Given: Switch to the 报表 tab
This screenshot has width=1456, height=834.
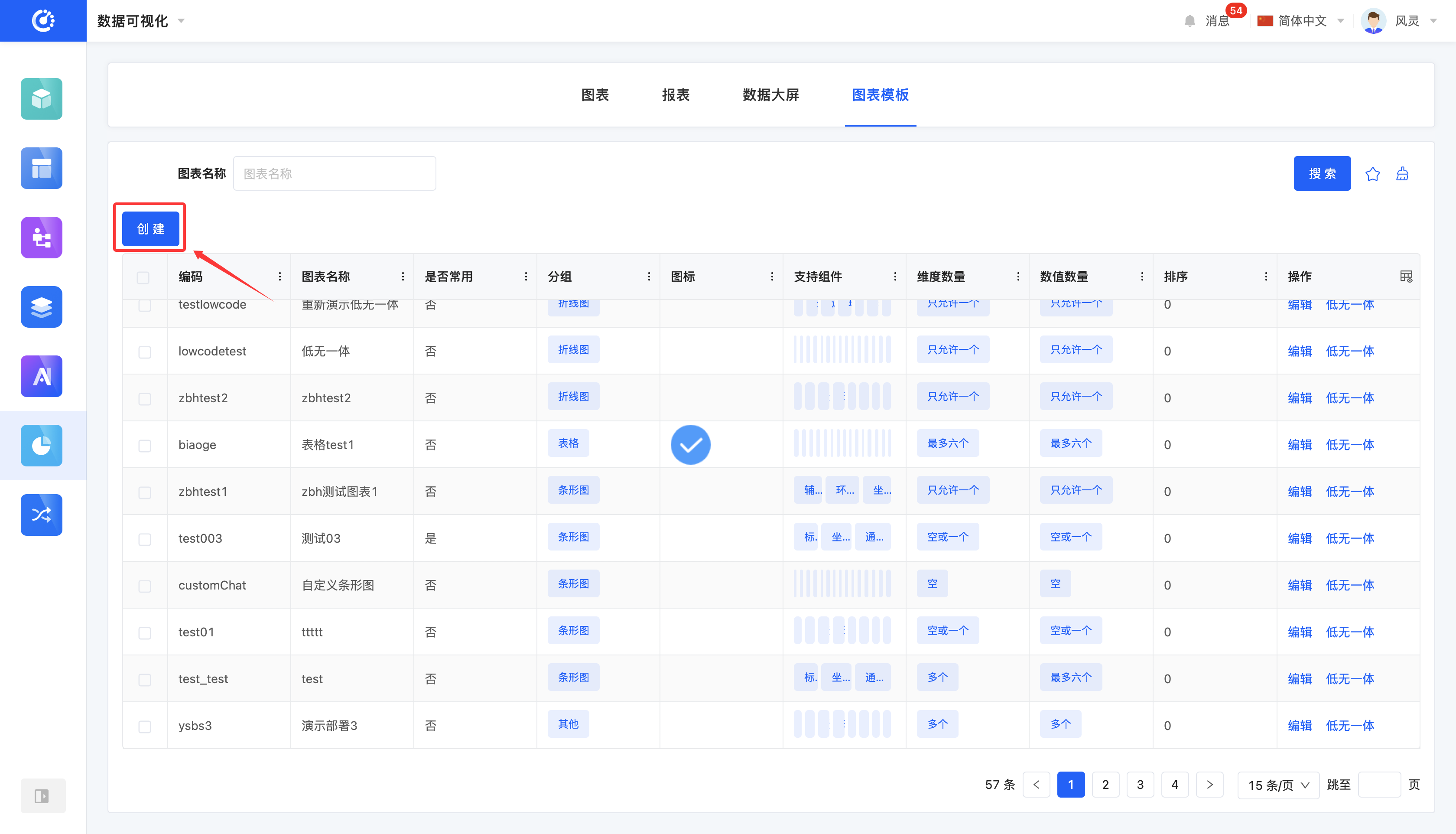Looking at the screenshot, I should point(676,95).
